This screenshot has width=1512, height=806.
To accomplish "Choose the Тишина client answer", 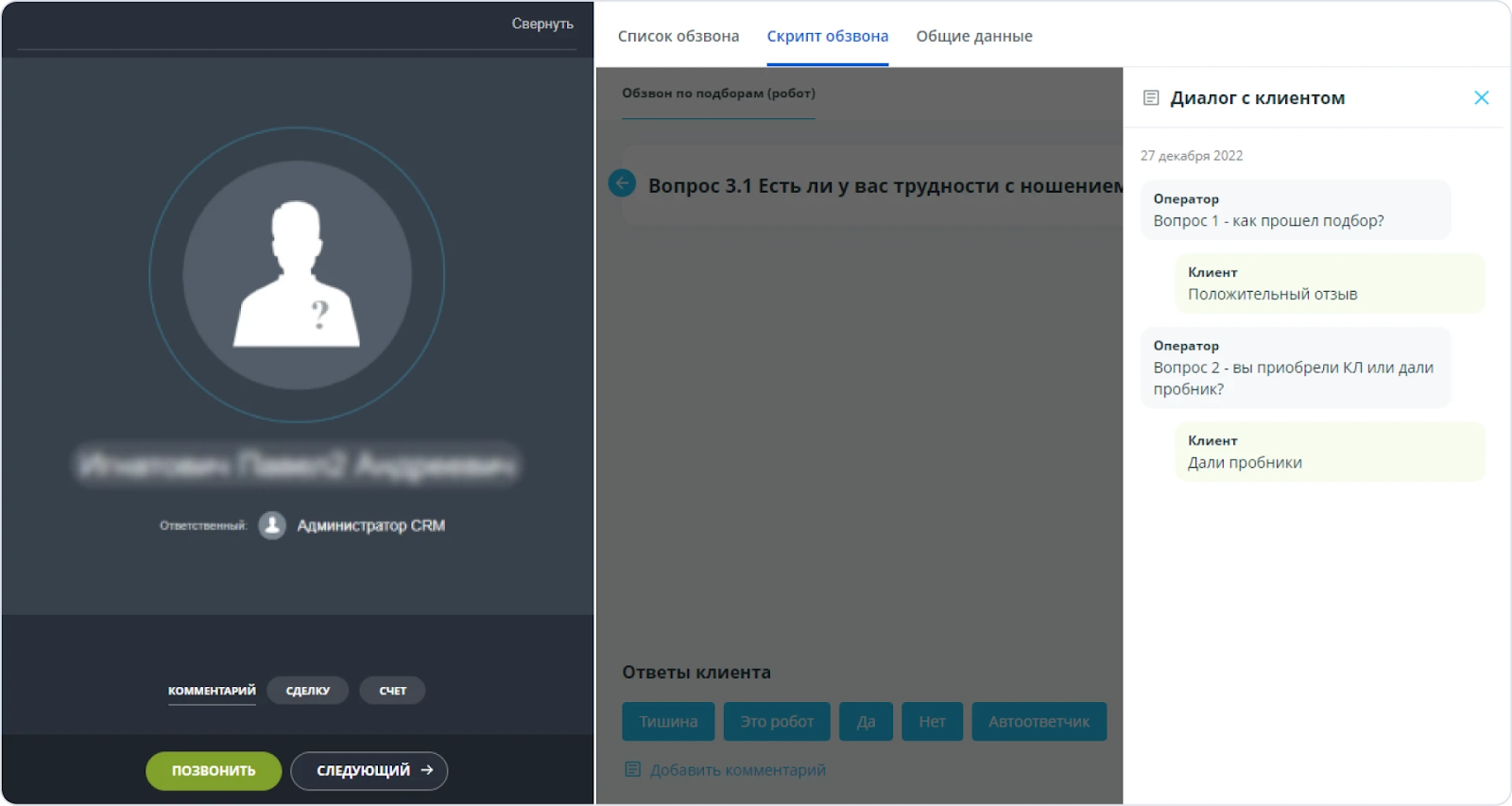I will [x=668, y=721].
